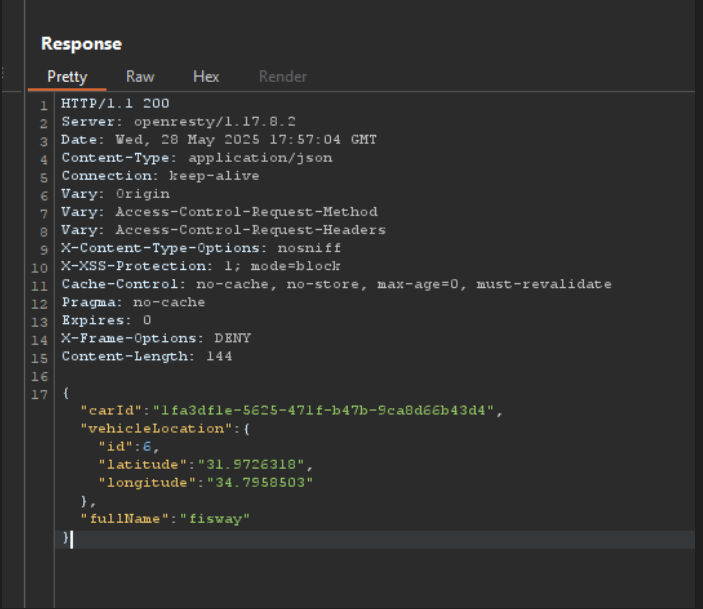Click the longitude value 34.7958503
Image resolution: width=703 pixels, height=609 pixels.
tap(260, 483)
